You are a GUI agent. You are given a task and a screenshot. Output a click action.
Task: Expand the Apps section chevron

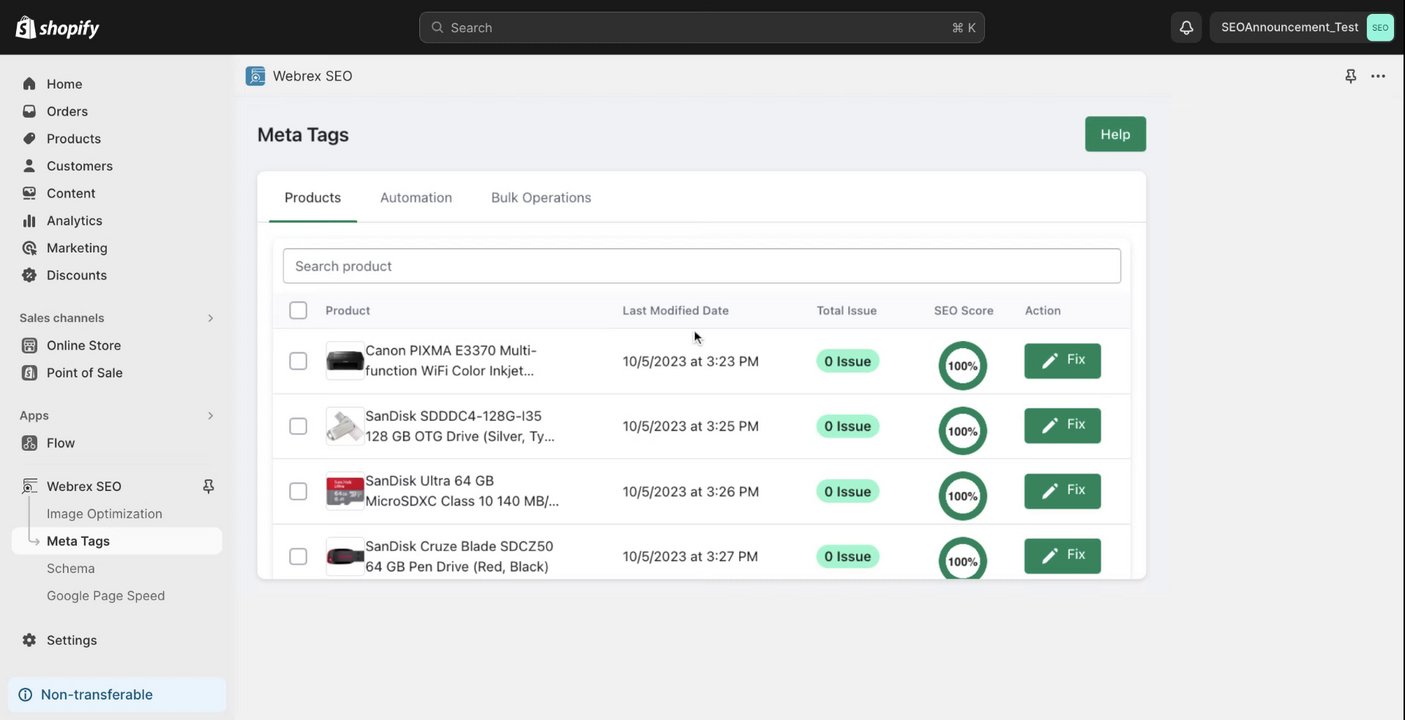(210, 416)
